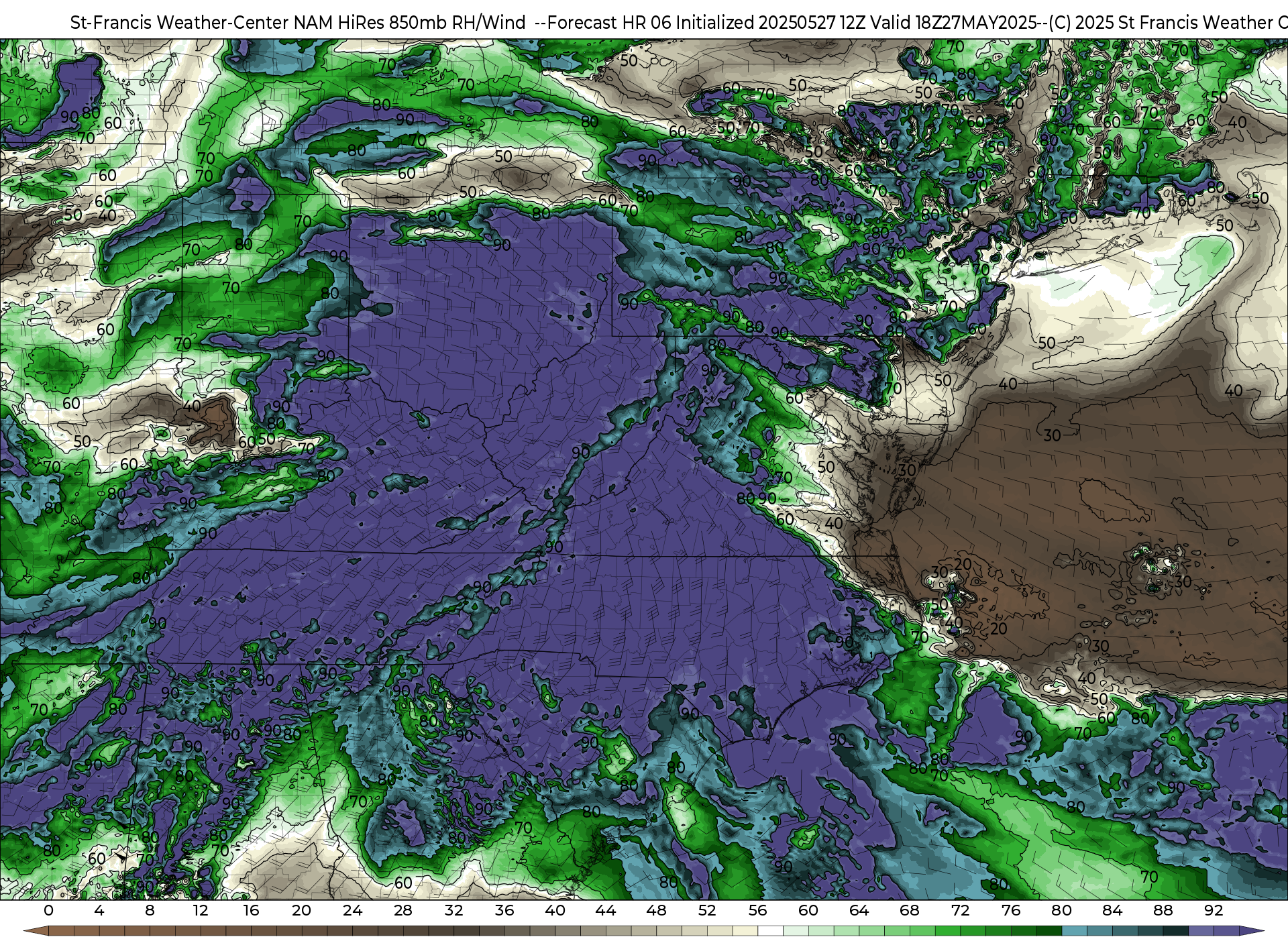Click 'NAM HiRes 850mb RH/Wind' title text
The width and height of the screenshot is (1288, 939).
(410, 23)
